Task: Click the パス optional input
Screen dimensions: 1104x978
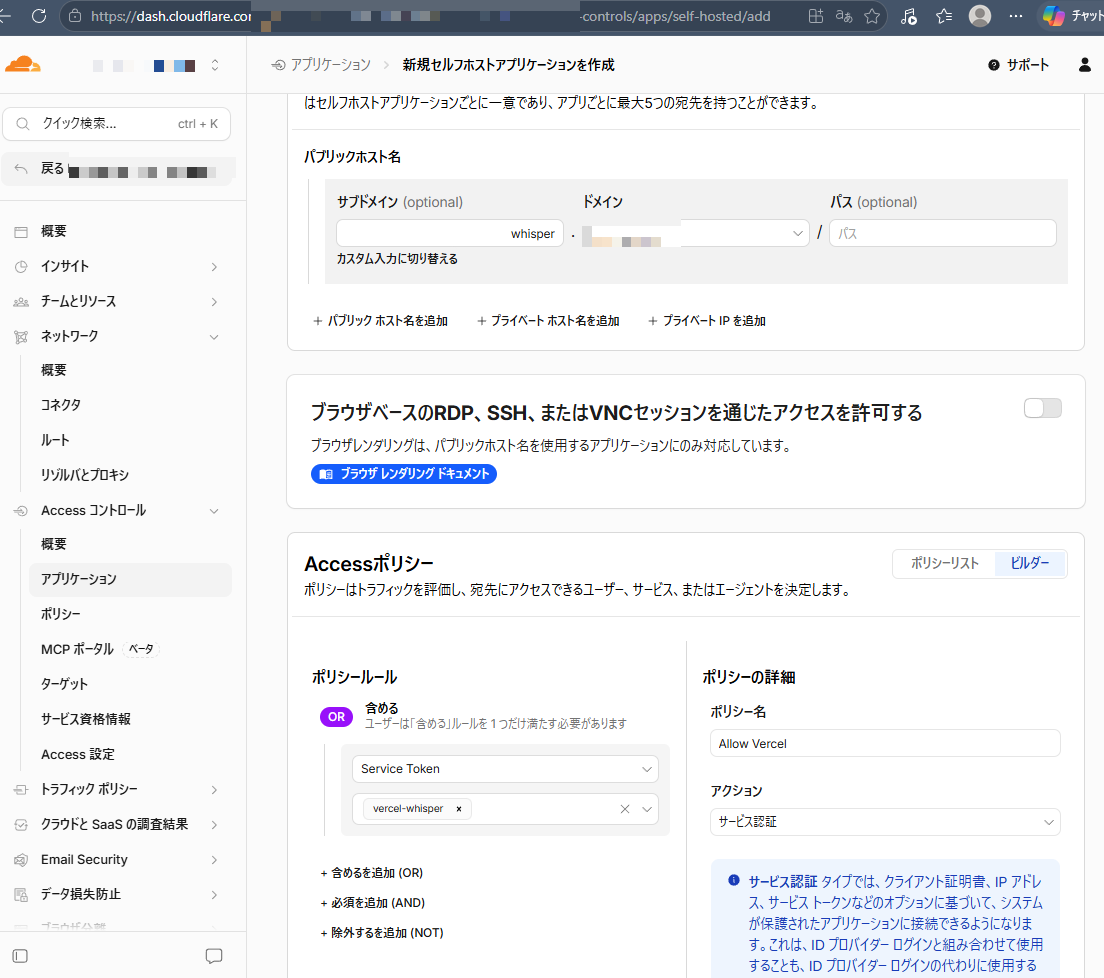Action: click(943, 234)
